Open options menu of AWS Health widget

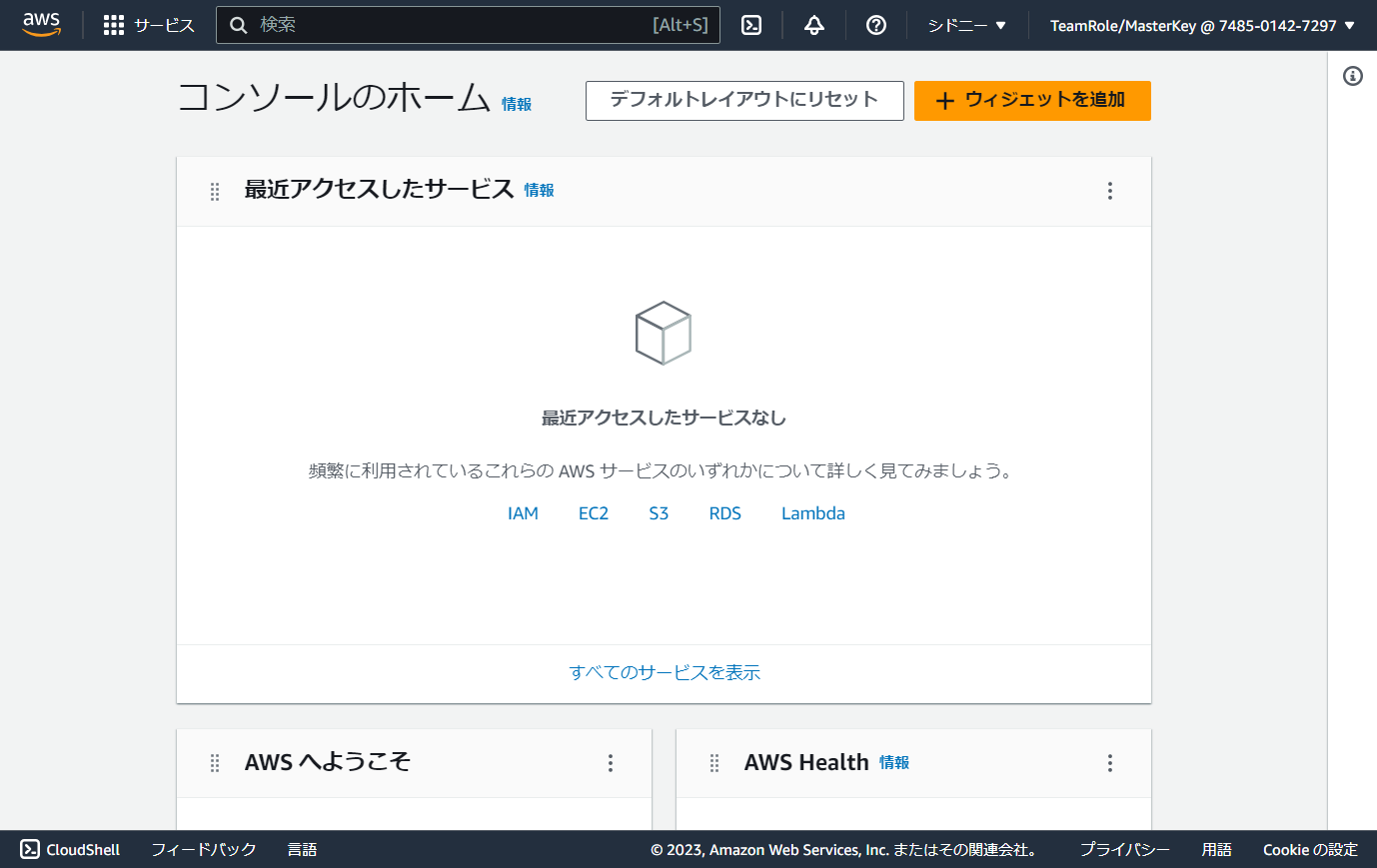[x=1109, y=762]
